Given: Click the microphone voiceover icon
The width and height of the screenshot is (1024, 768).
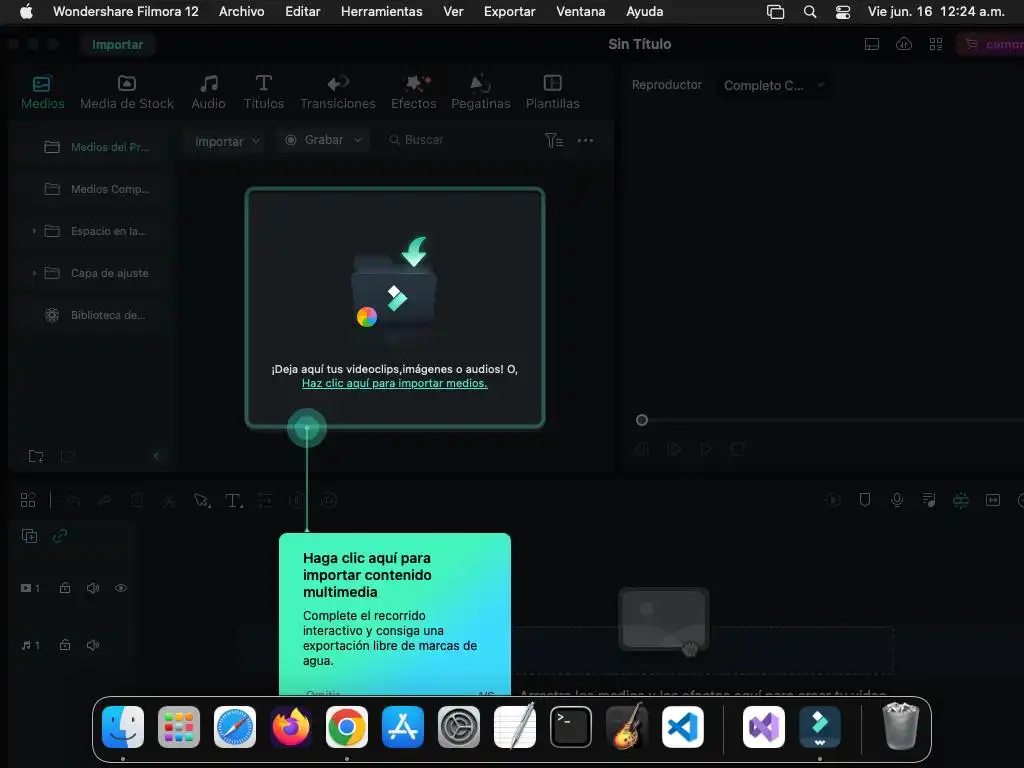Looking at the screenshot, I should (x=897, y=500).
